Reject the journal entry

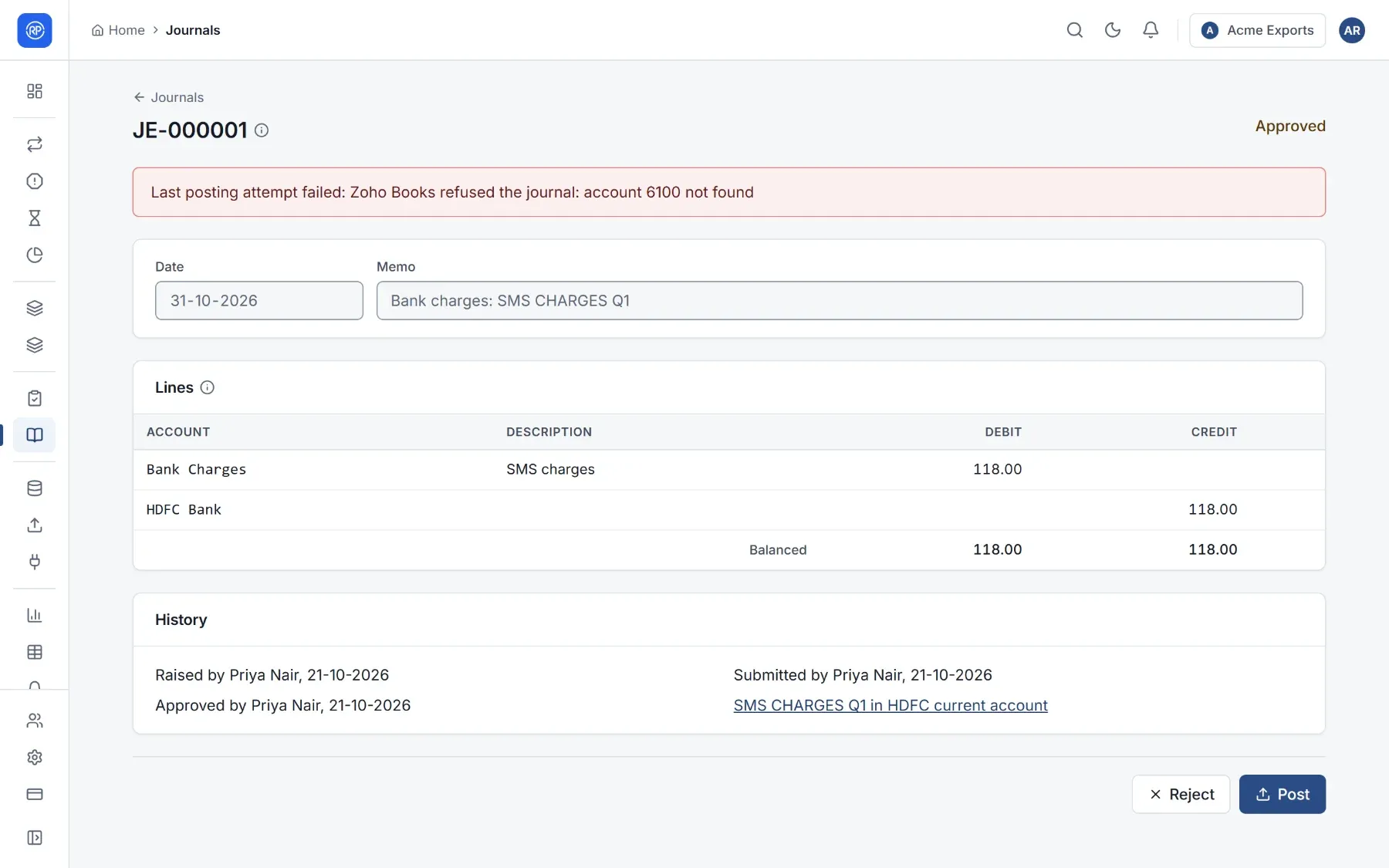1181,794
